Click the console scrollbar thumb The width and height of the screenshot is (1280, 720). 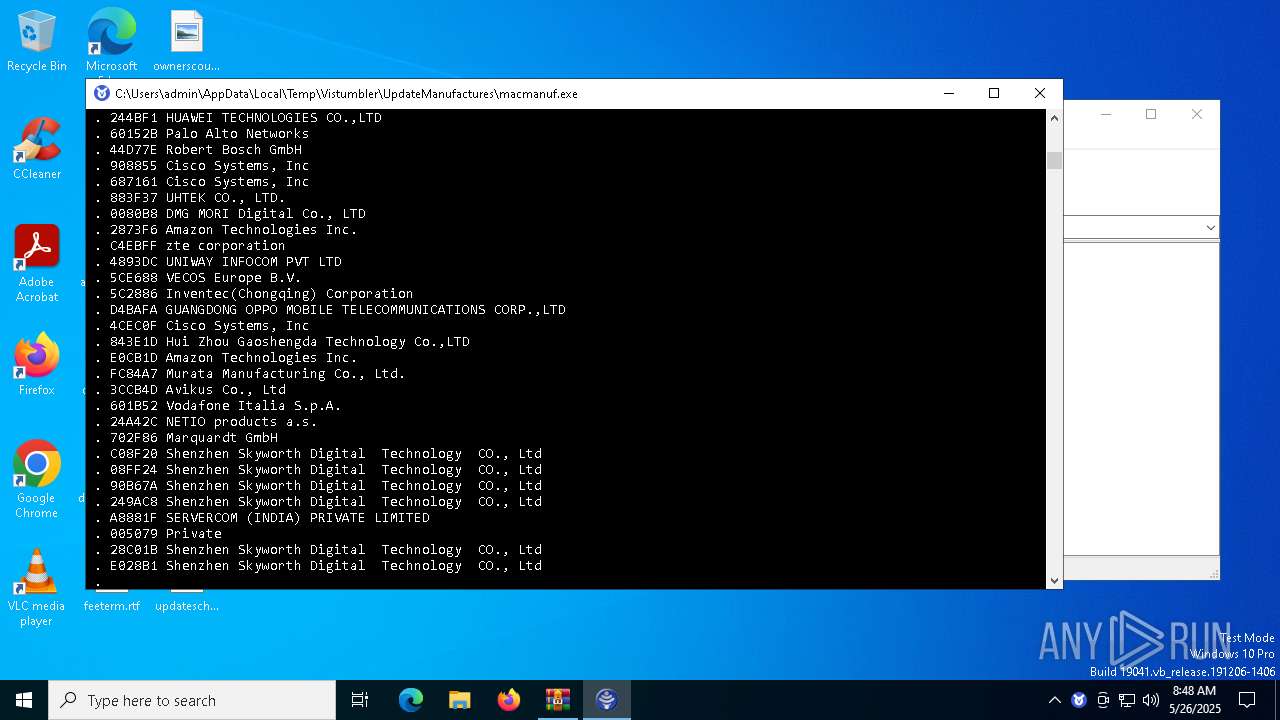1054,161
